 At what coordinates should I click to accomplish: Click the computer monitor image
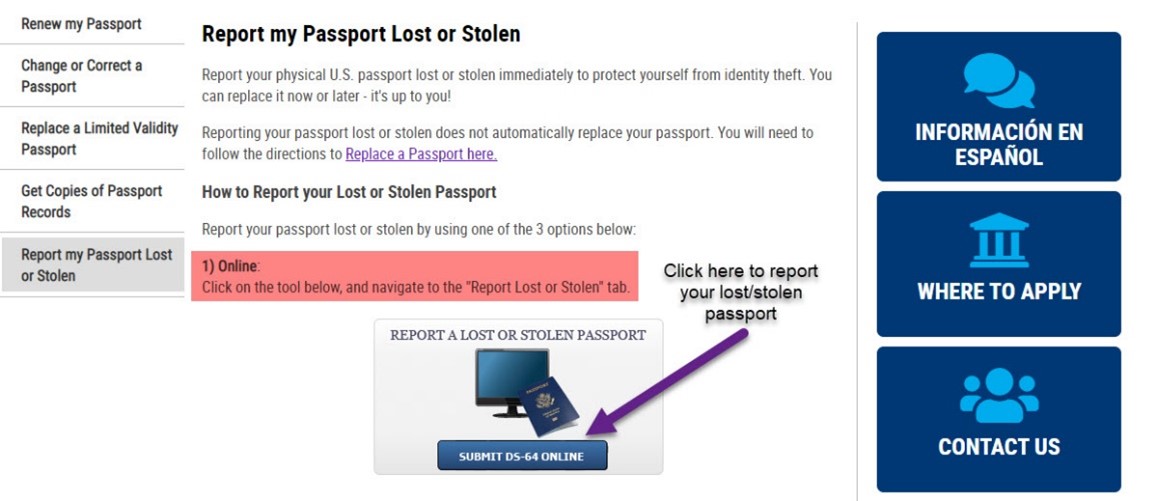[x=511, y=382]
